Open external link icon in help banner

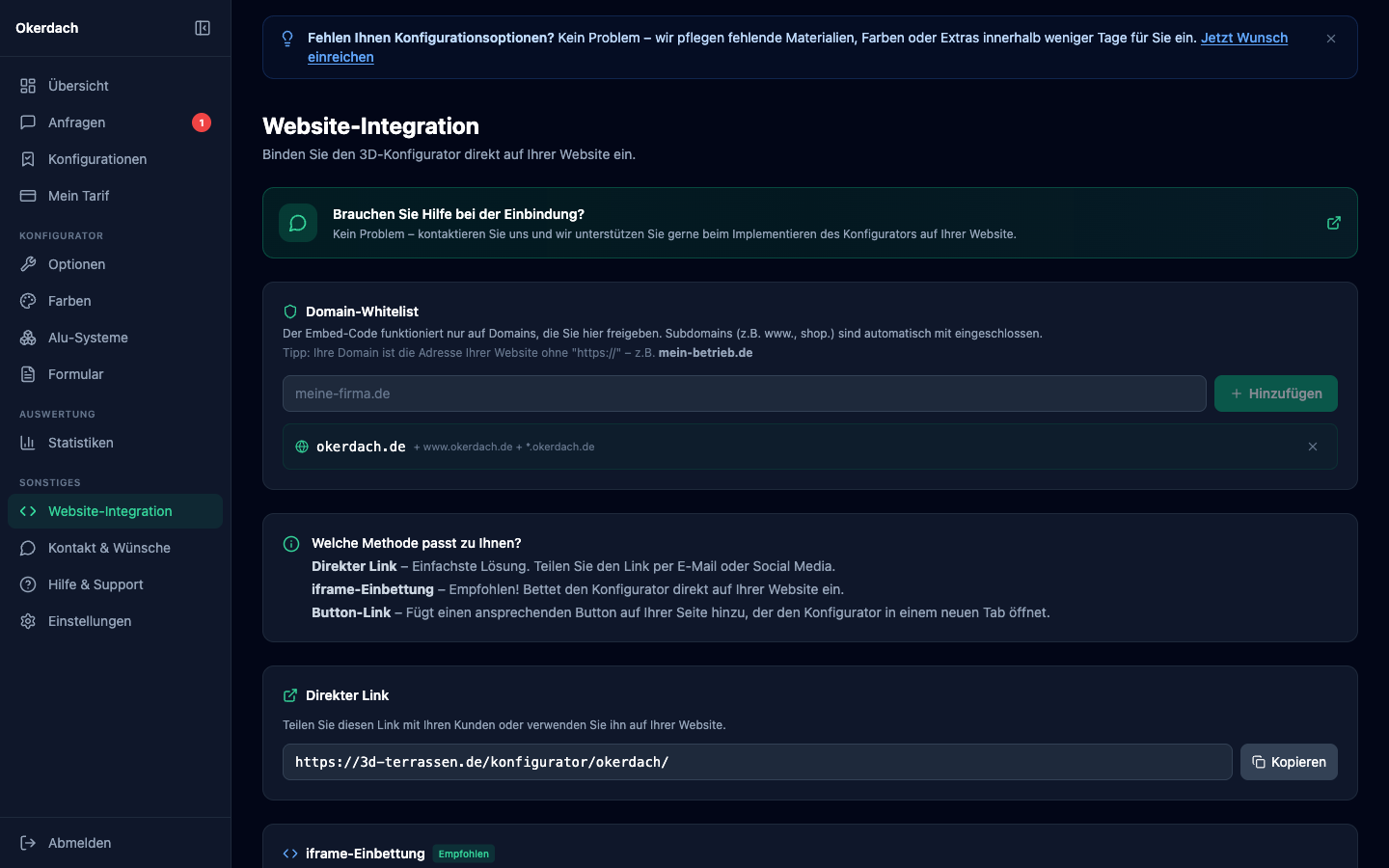coord(1334,223)
